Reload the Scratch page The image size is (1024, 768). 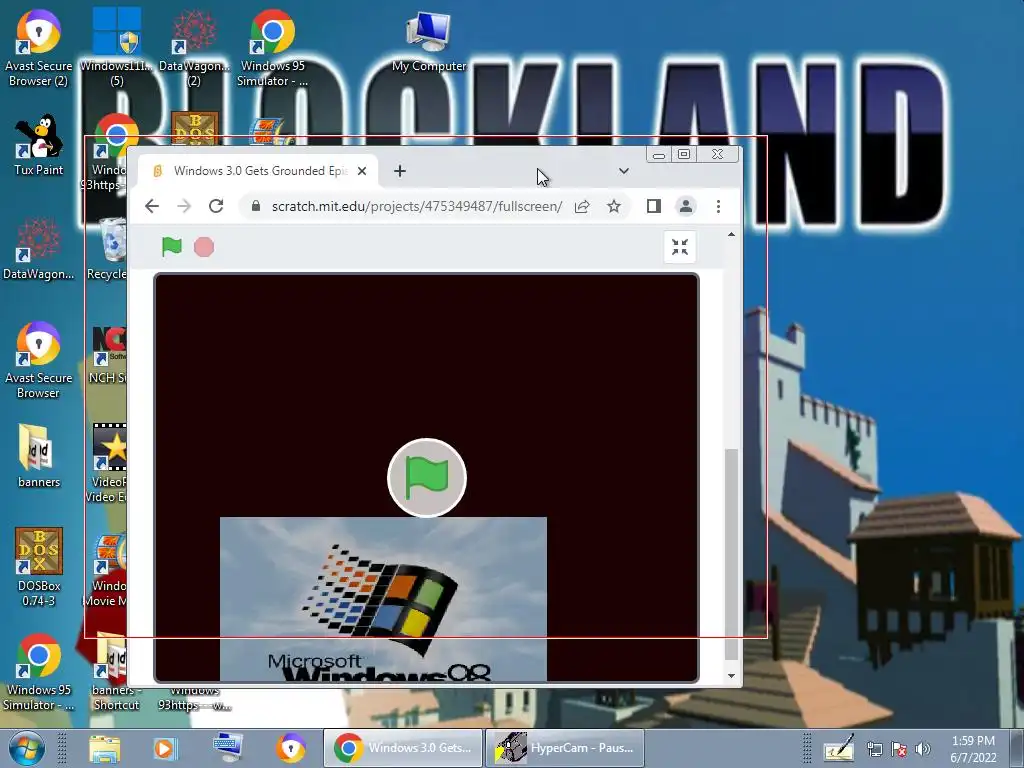tap(216, 206)
